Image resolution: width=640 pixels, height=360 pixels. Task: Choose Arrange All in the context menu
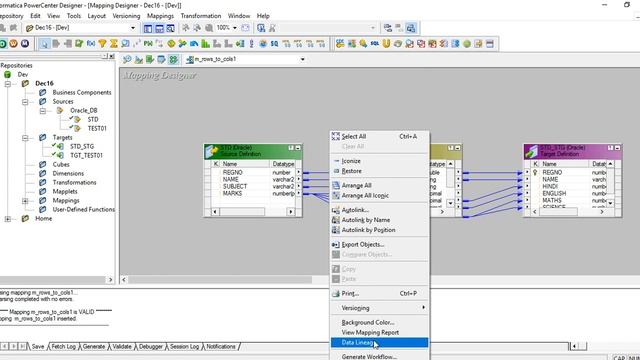click(380, 185)
